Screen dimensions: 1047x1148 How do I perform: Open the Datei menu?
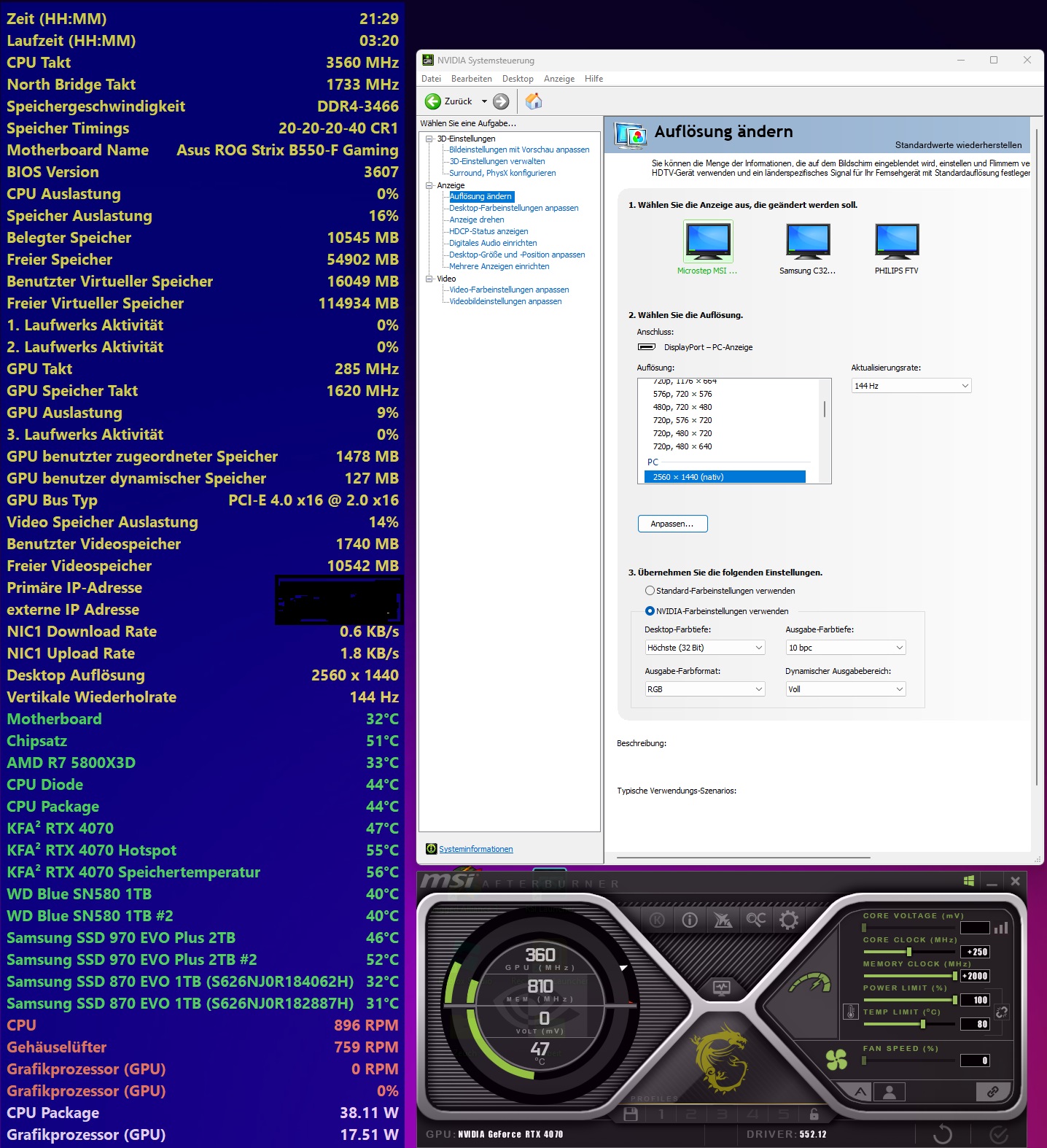coord(431,79)
